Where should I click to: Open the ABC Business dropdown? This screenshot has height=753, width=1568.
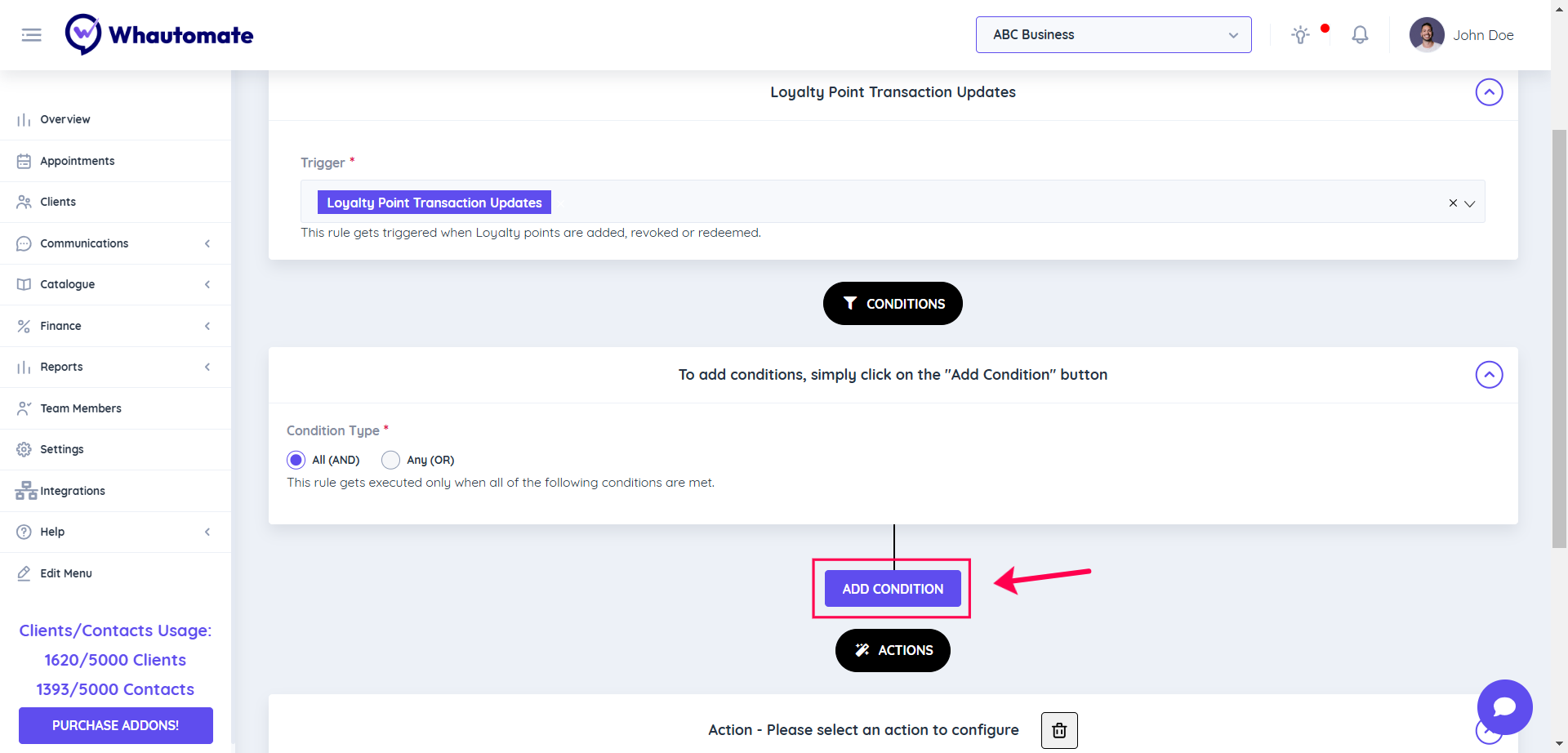(x=1113, y=35)
